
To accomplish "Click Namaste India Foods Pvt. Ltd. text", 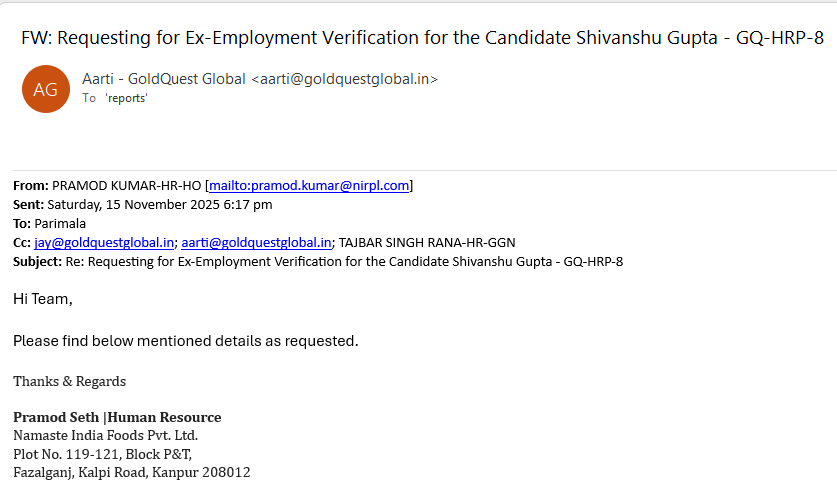I will tap(105, 435).
